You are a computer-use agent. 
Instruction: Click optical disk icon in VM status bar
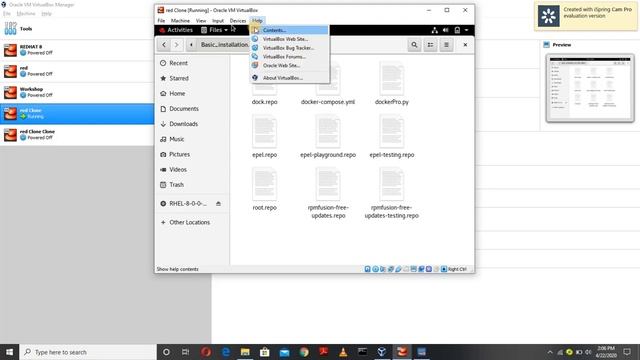pyautogui.click(x=375, y=269)
